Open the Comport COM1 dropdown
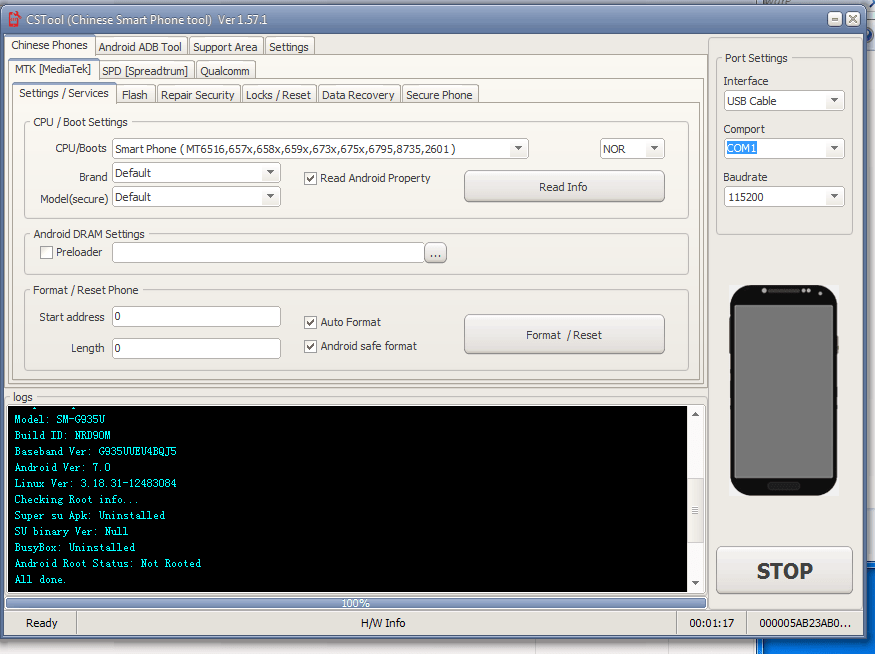 click(834, 148)
